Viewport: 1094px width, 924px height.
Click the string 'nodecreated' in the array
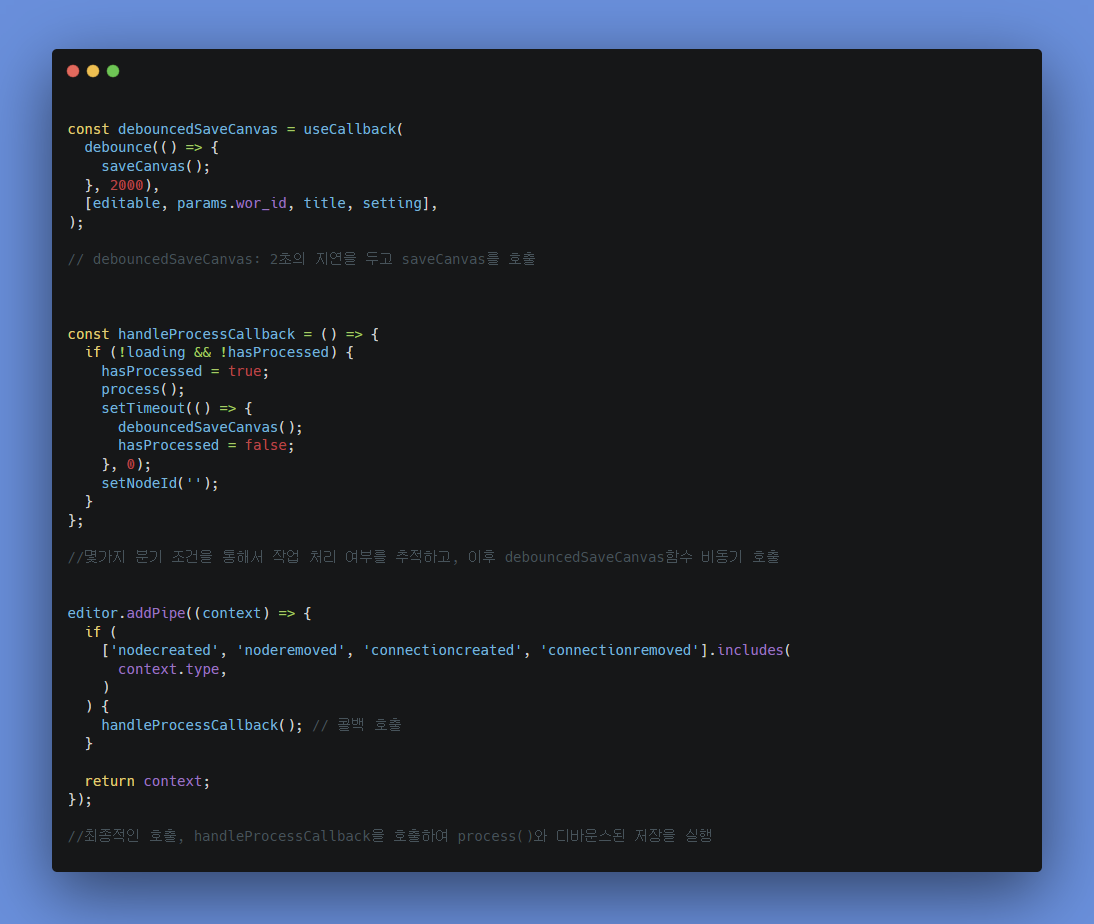pyautogui.click(x=164, y=650)
